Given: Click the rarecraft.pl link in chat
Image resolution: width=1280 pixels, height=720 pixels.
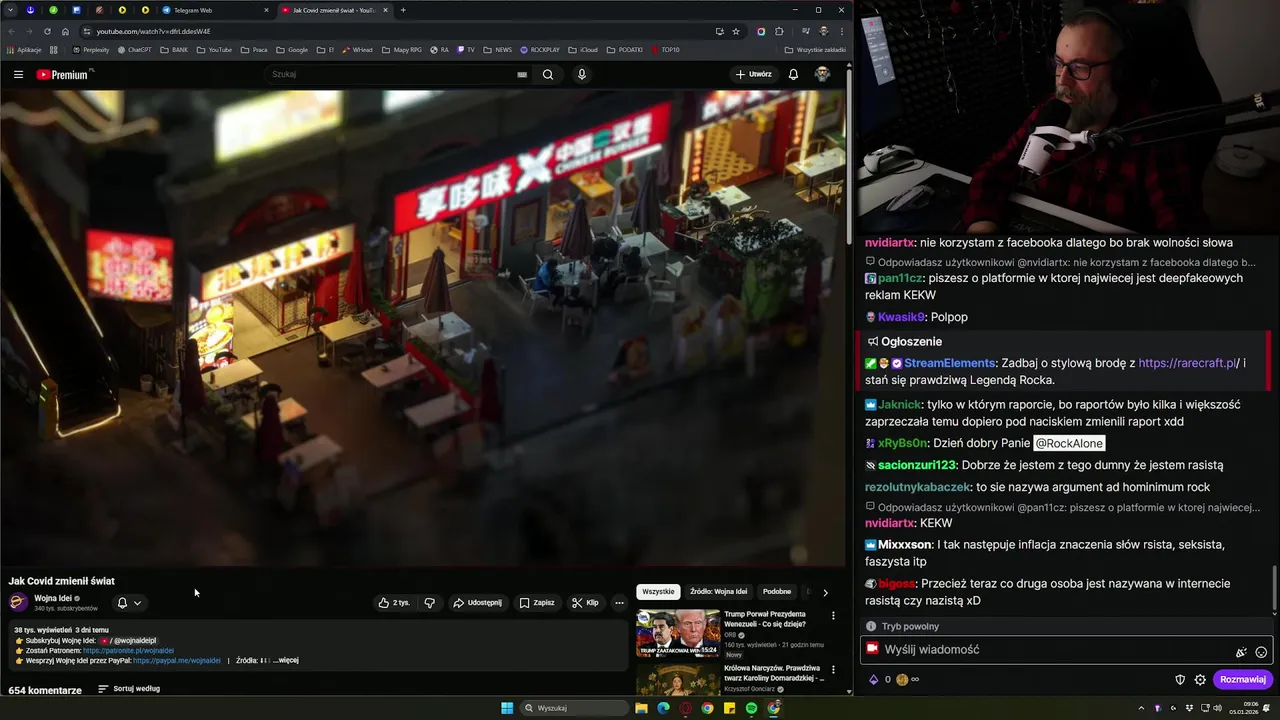Looking at the screenshot, I should (1187, 364).
